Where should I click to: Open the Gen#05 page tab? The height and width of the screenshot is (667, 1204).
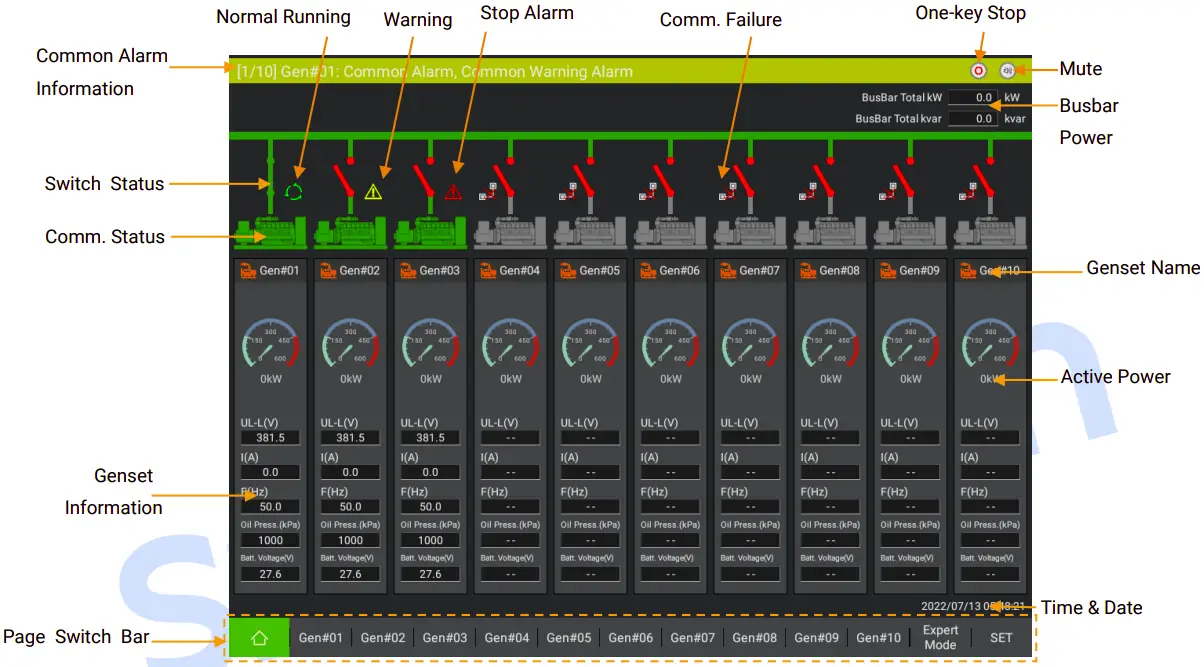[x=568, y=638]
